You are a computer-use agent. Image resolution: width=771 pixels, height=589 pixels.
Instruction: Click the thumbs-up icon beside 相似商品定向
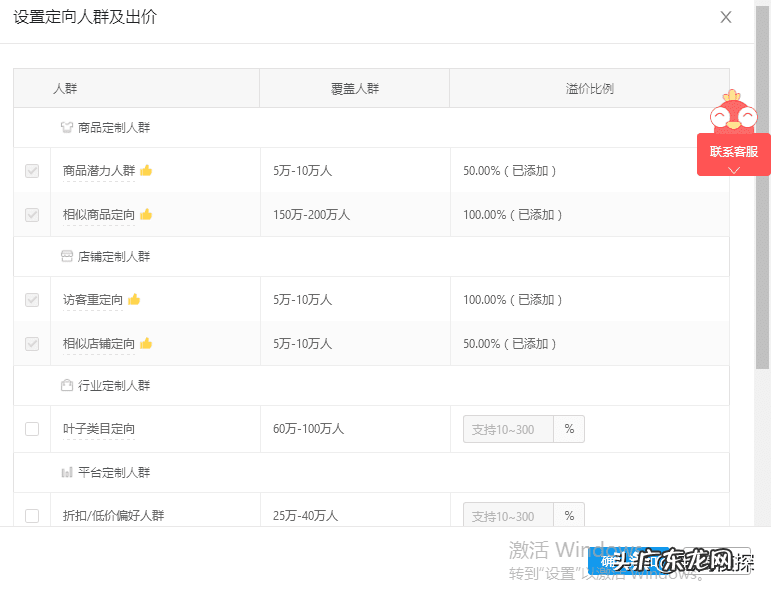[146, 214]
